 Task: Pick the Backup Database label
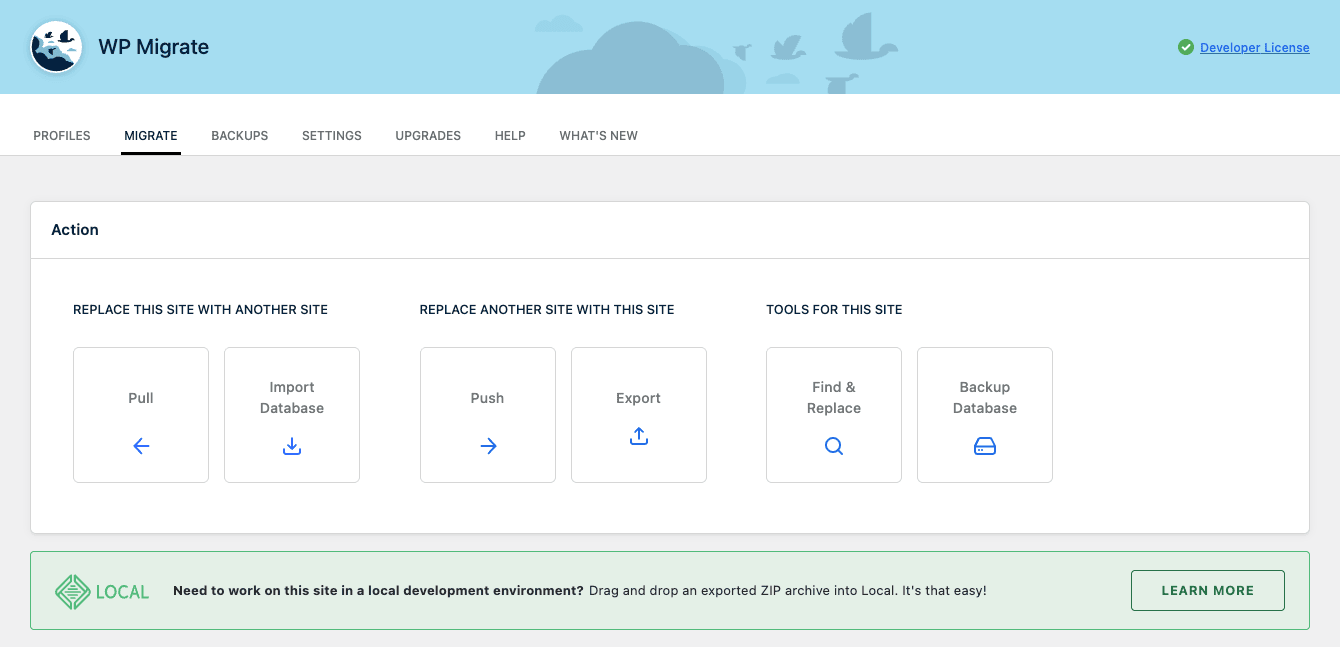[x=985, y=398]
